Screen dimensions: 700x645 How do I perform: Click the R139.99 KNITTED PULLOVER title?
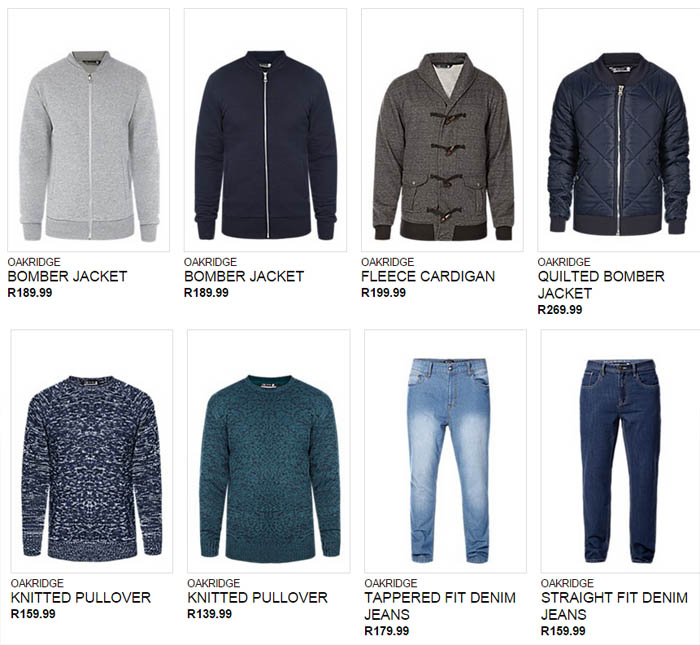coord(257,598)
